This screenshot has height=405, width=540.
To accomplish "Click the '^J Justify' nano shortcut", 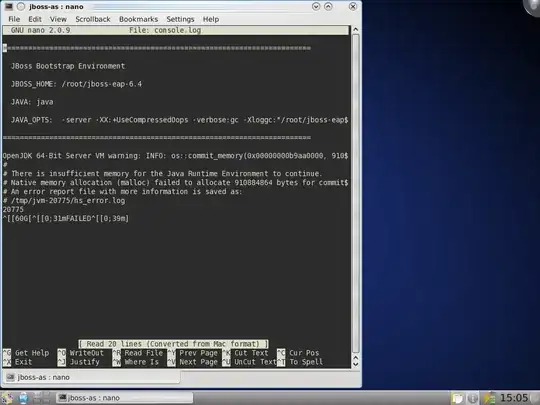I will pyautogui.click(x=79, y=362).
